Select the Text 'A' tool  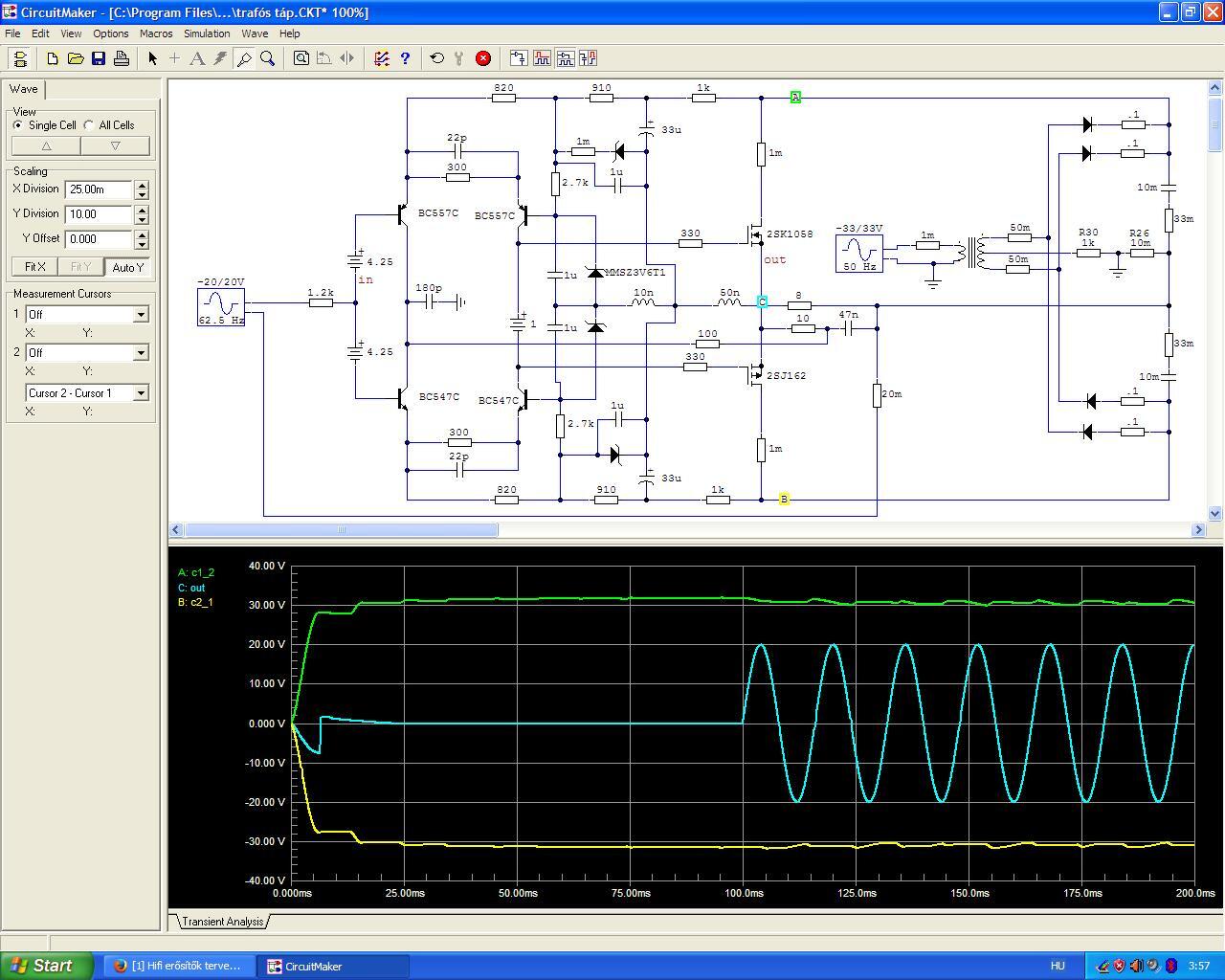(197, 58)
